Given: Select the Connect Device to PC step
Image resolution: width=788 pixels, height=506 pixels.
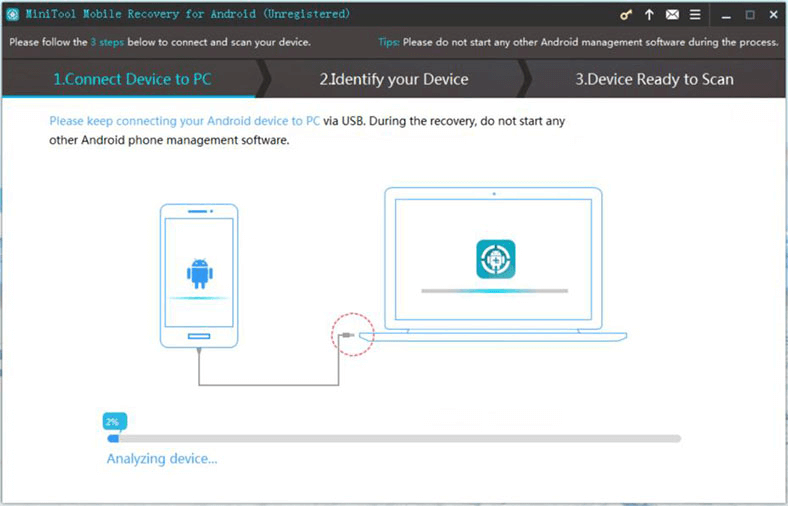Looking at the screenshot, I should tap(132, 79).
